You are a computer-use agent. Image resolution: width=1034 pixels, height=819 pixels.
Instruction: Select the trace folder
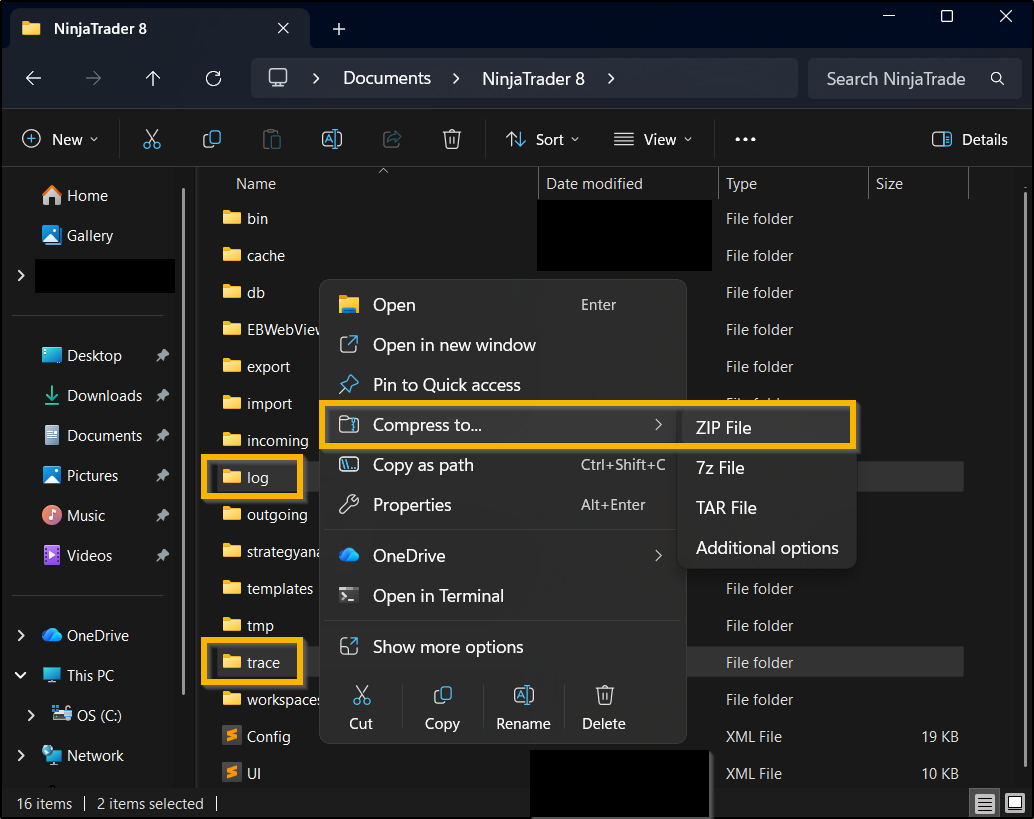(x=251, y=662)
